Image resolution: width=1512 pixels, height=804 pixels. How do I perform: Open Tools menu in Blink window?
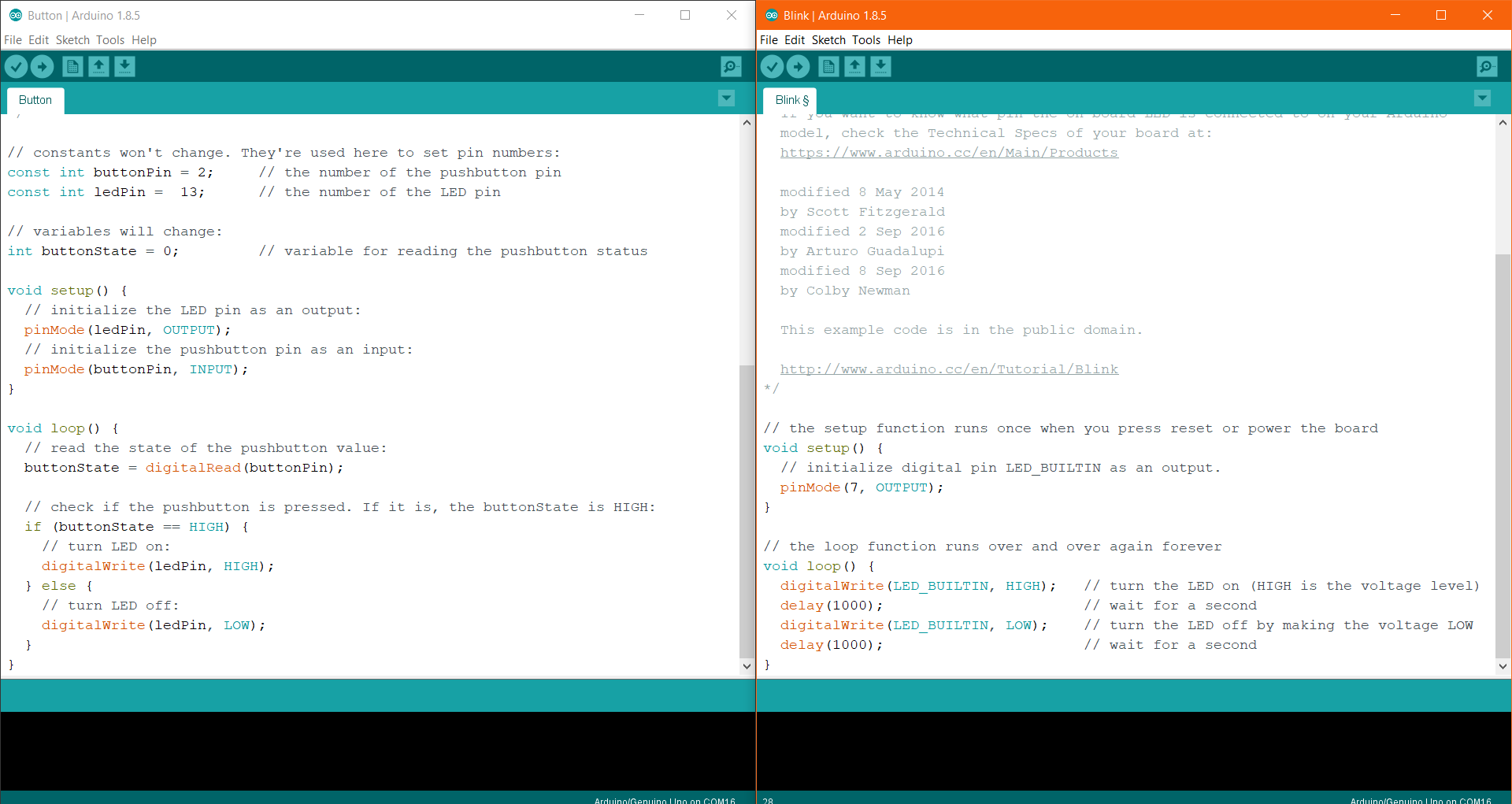pos(866,40)
